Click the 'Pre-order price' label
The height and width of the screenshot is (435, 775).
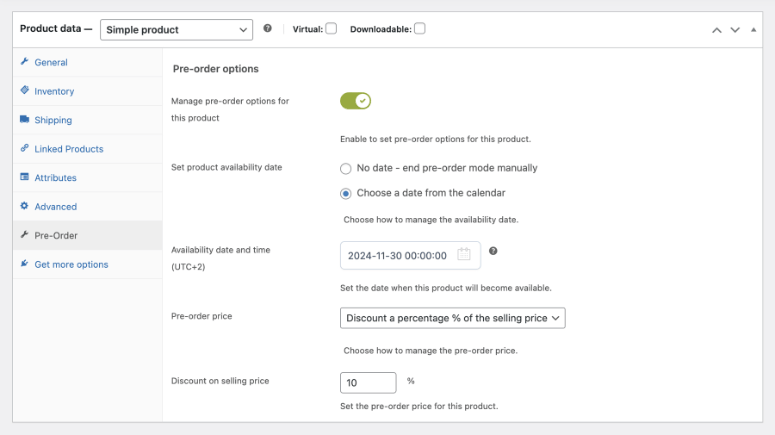201,316
